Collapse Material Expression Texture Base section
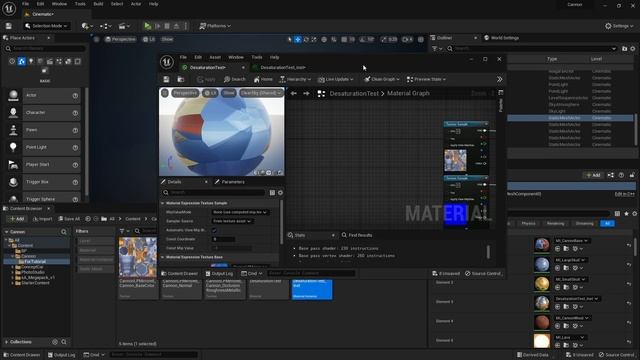Screen dimensions: 640x360 click(162, 257)
